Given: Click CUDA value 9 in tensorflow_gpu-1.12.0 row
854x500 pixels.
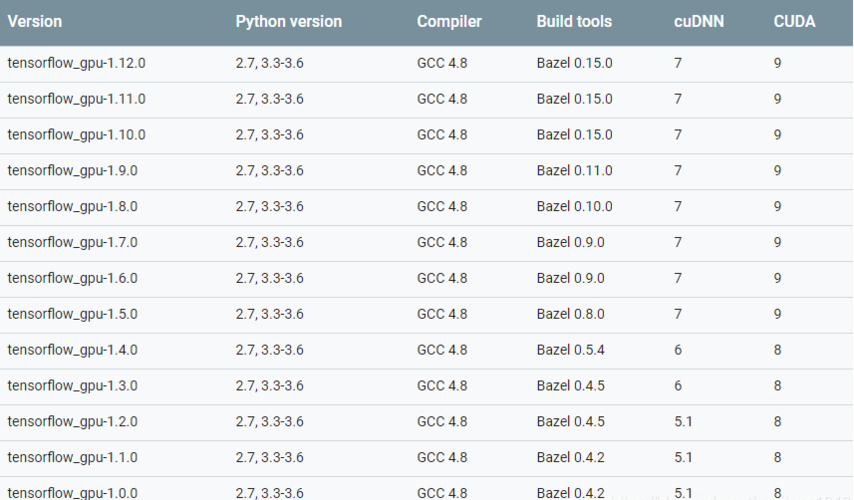Looking at the screenshot, I should [777, 63].
